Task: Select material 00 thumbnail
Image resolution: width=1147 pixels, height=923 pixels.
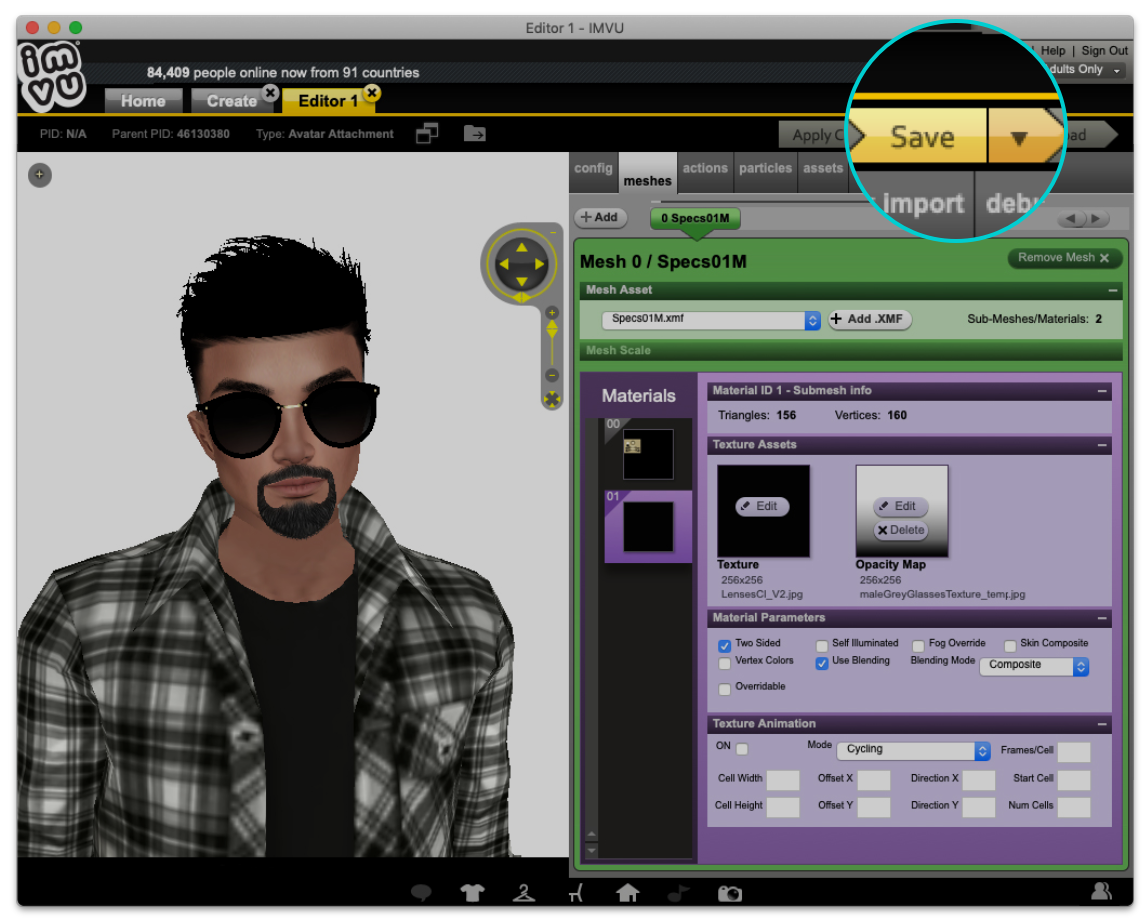Action: click(648, 454)
